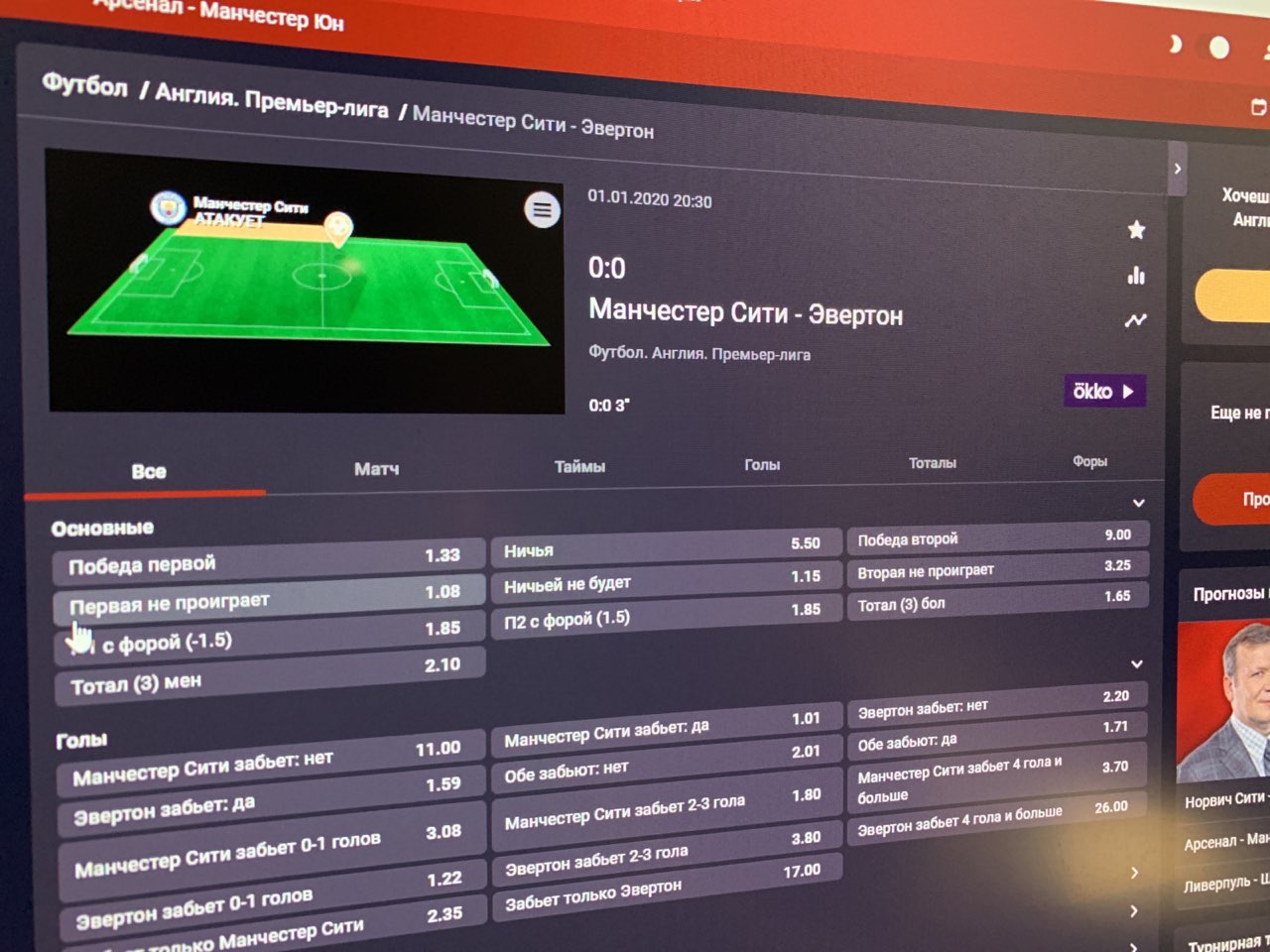
Task: Bet on Первая не проиграет 1.08
Action: pyautogui.click(x=269, y=598)
